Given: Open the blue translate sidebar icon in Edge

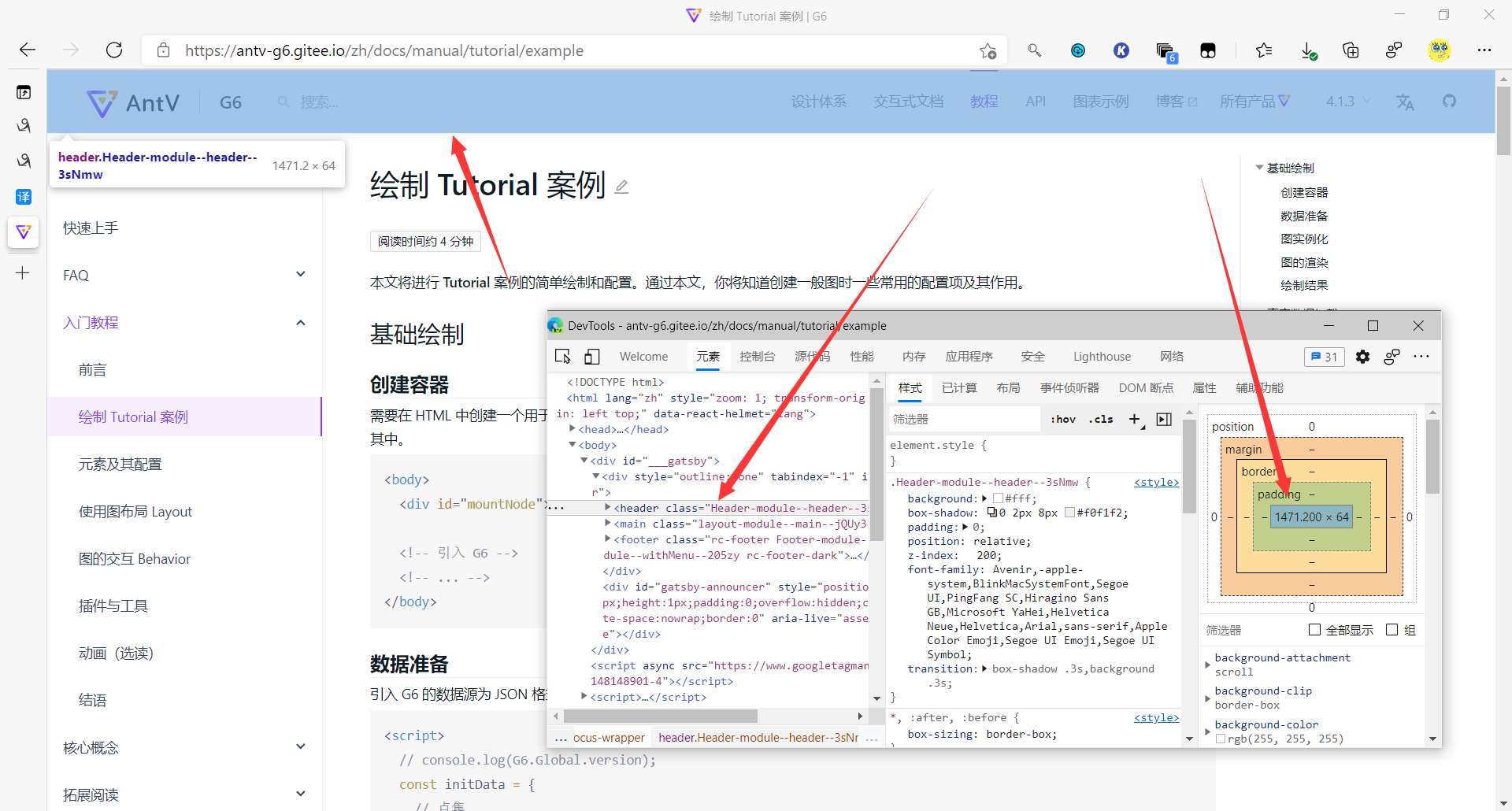Looking at the screenshot, I should coord(24,197).
